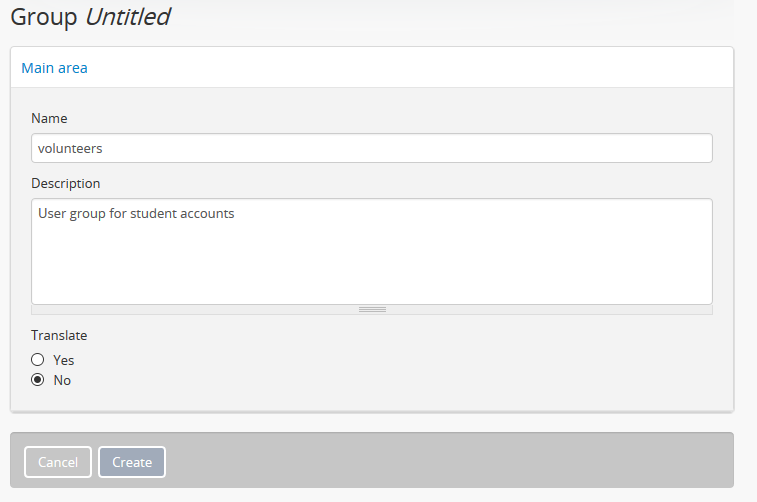Click the Translate section label
Screen dimensions: 757x502
[x=59, y=336]
